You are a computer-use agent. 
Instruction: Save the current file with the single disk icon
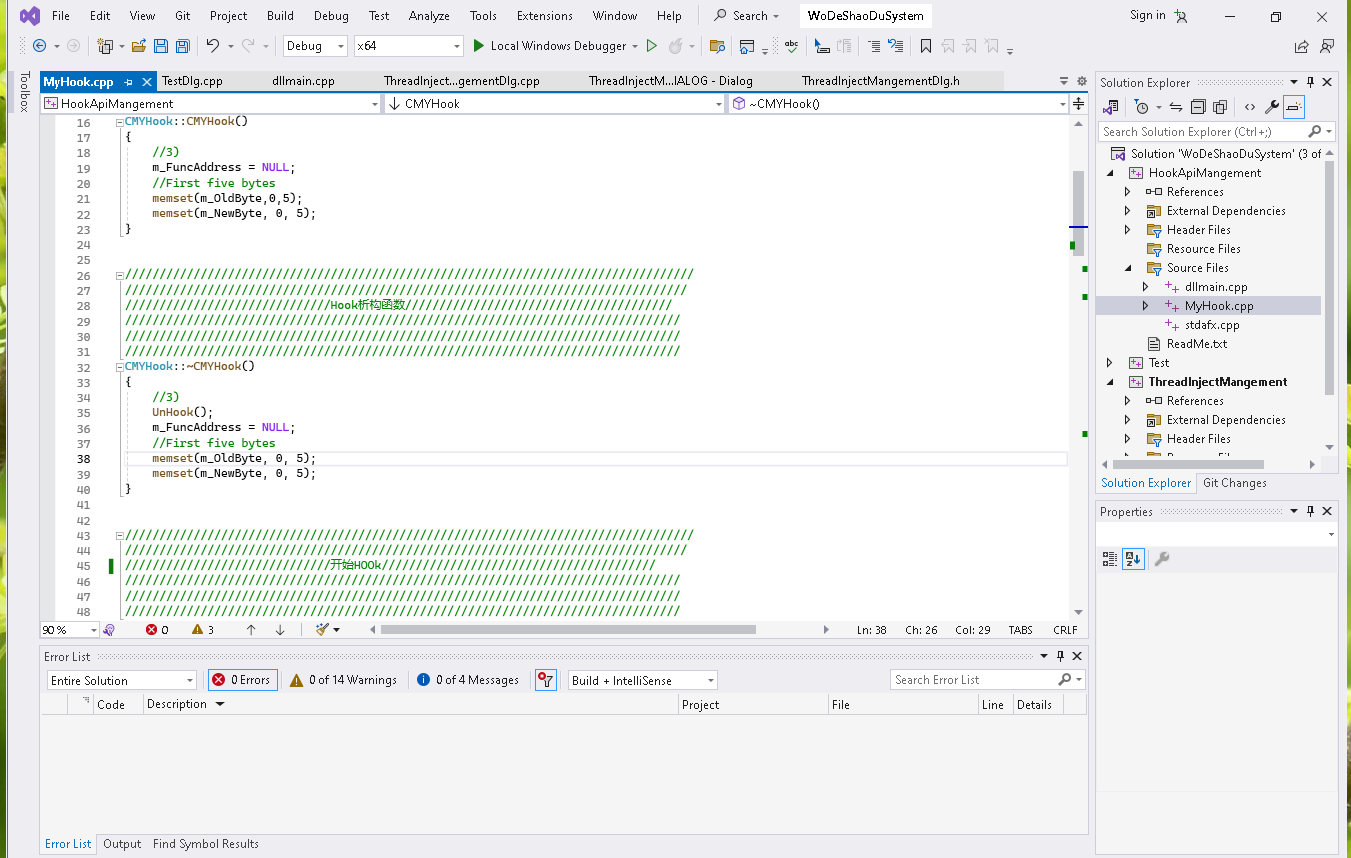point(160,46)
